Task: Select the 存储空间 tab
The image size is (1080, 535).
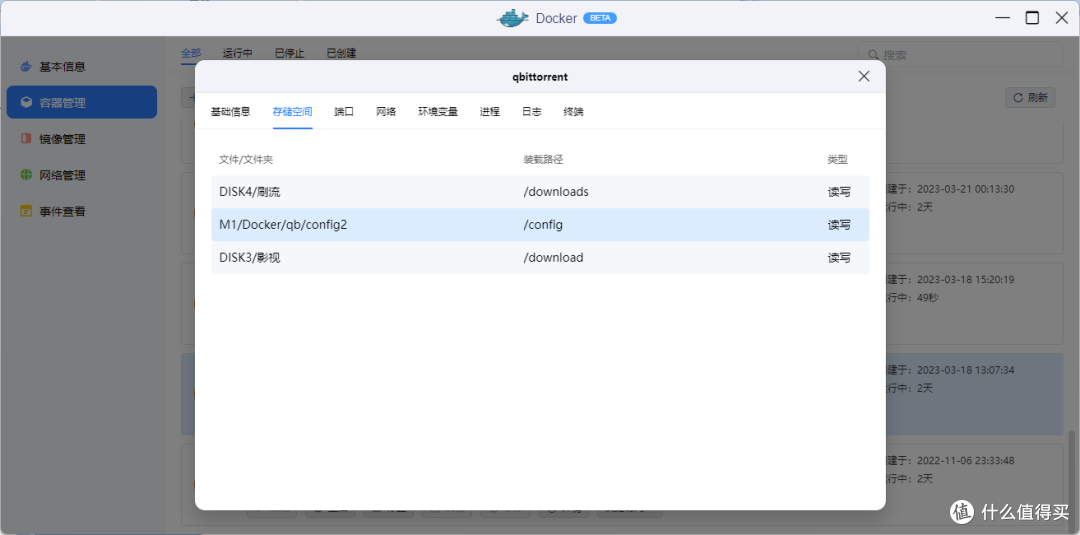Action: tap(293, 112)
